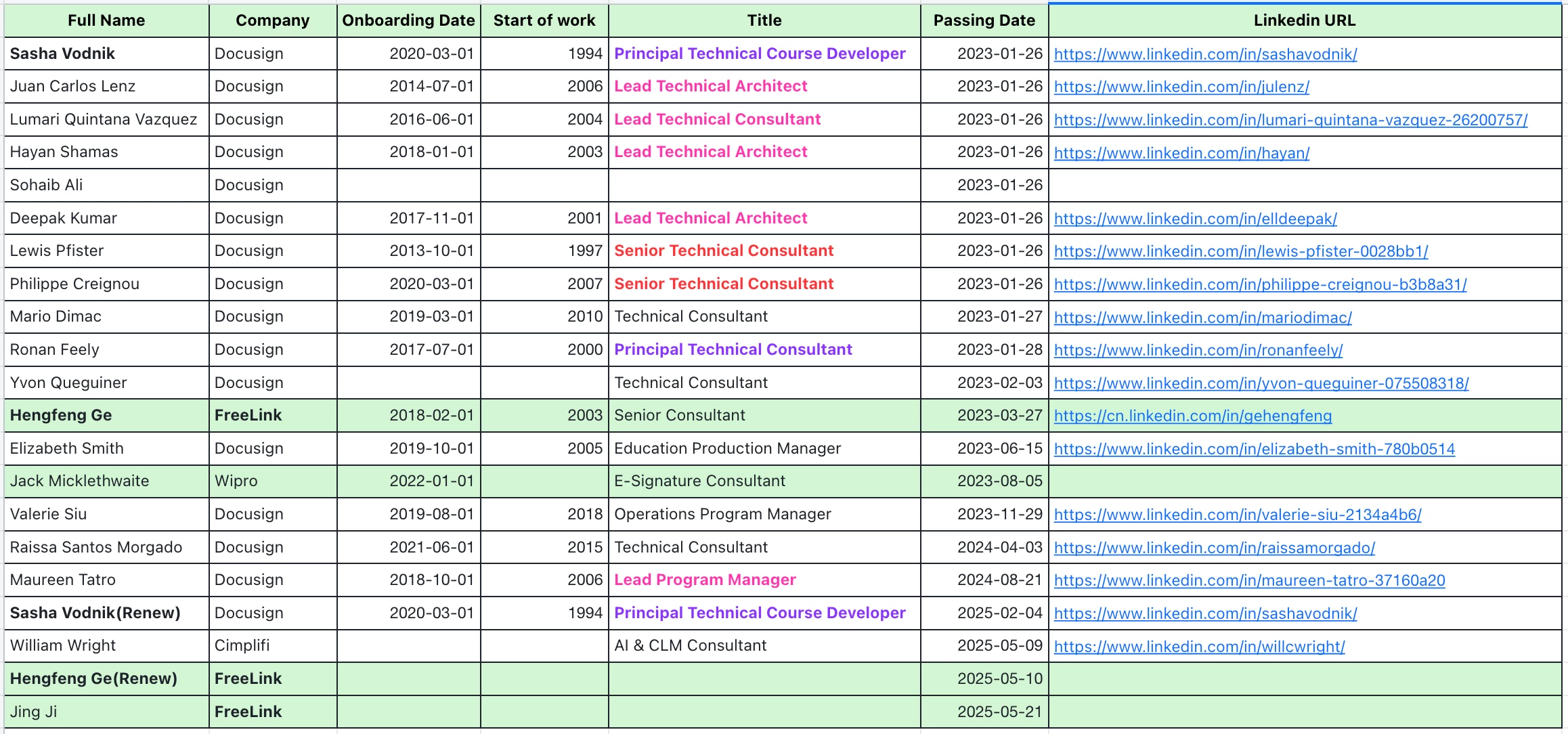Select the Lewis Pfister name cell
Viewport: 1568px width, 734px height.
click(106, 251)
